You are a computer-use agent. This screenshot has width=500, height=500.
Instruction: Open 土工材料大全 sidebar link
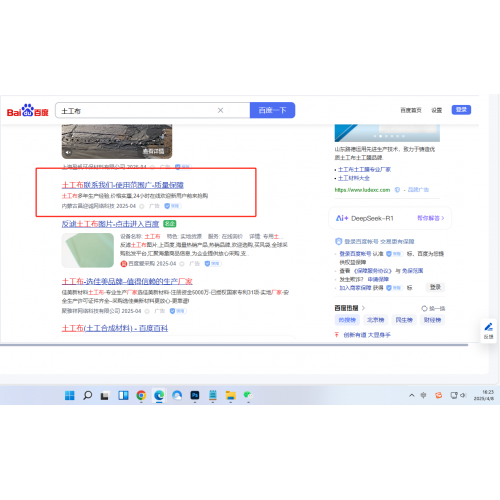point(354,178)
